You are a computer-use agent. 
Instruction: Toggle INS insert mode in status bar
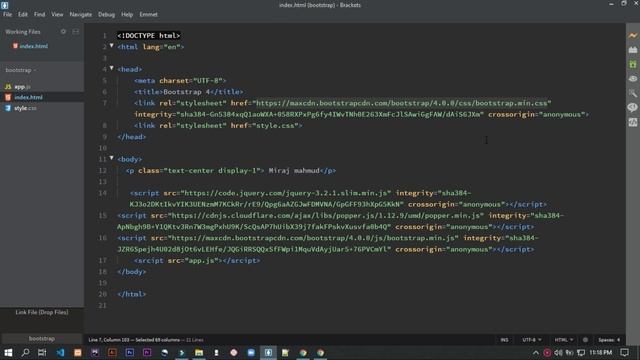pyautogui.click(x=504, y=340)
